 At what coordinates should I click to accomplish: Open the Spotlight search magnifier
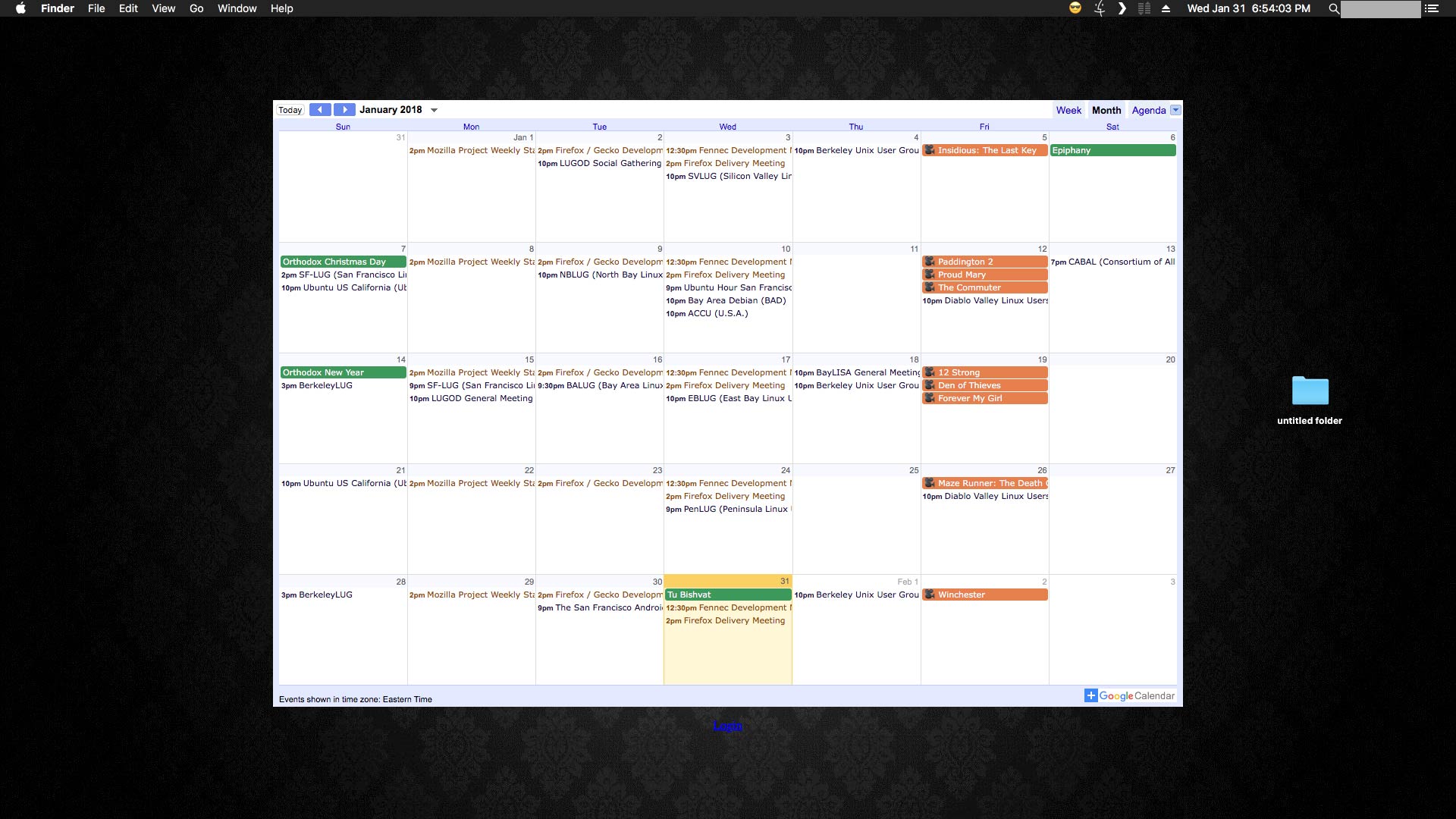(1333, 8)
